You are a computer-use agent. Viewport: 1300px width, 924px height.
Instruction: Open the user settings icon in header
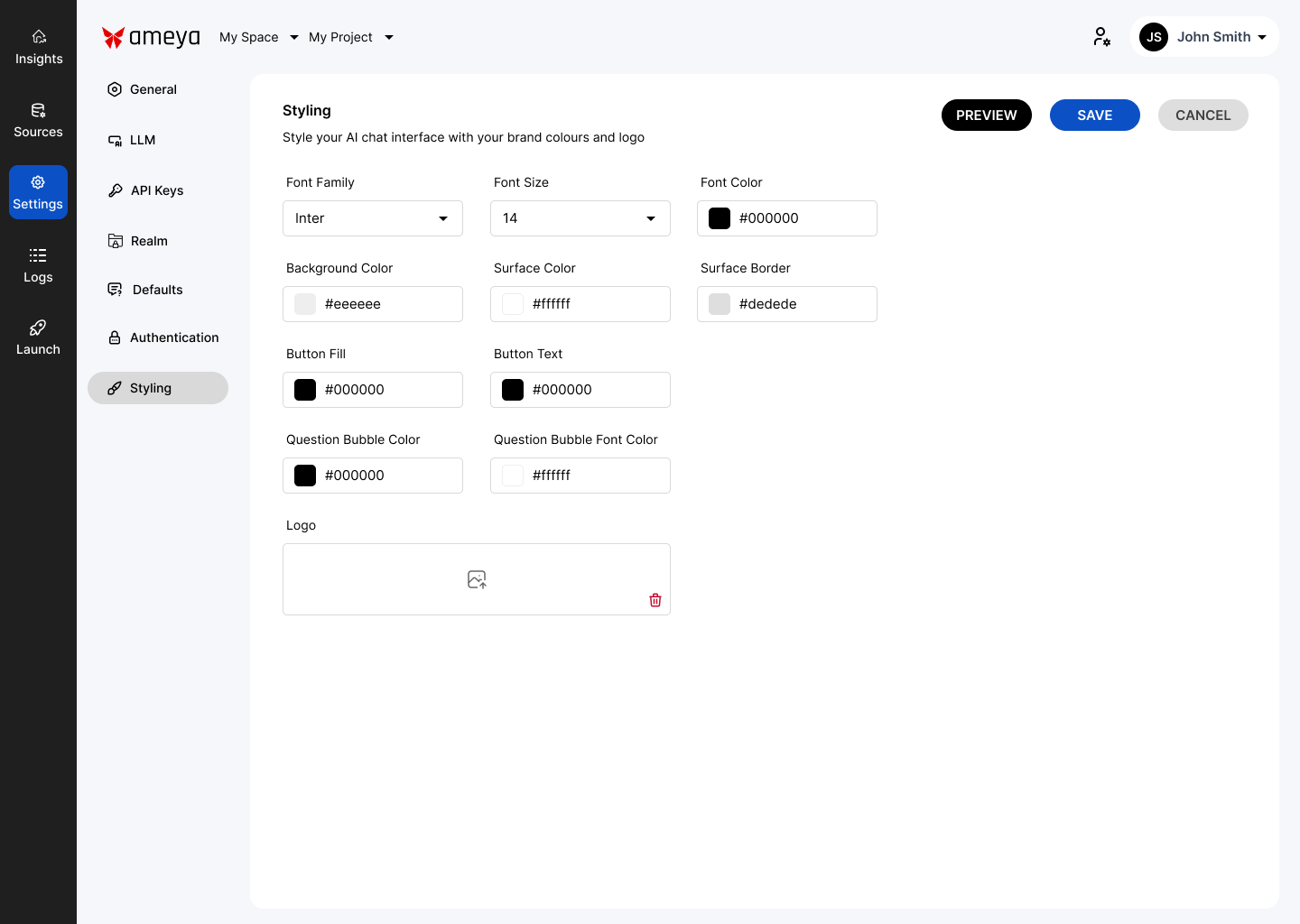tap(1101, 37)
